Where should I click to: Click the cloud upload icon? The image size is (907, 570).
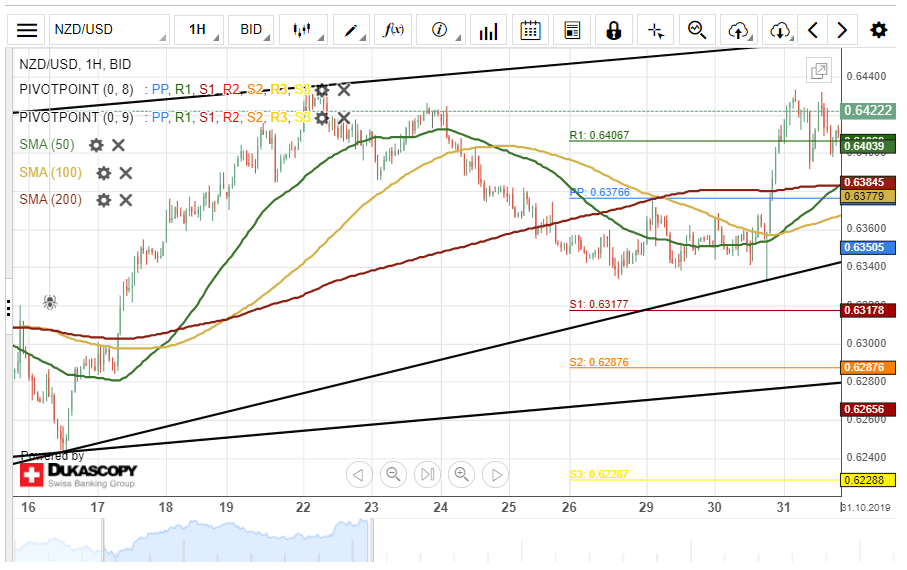pyautogui.click(x=739, y=30)
